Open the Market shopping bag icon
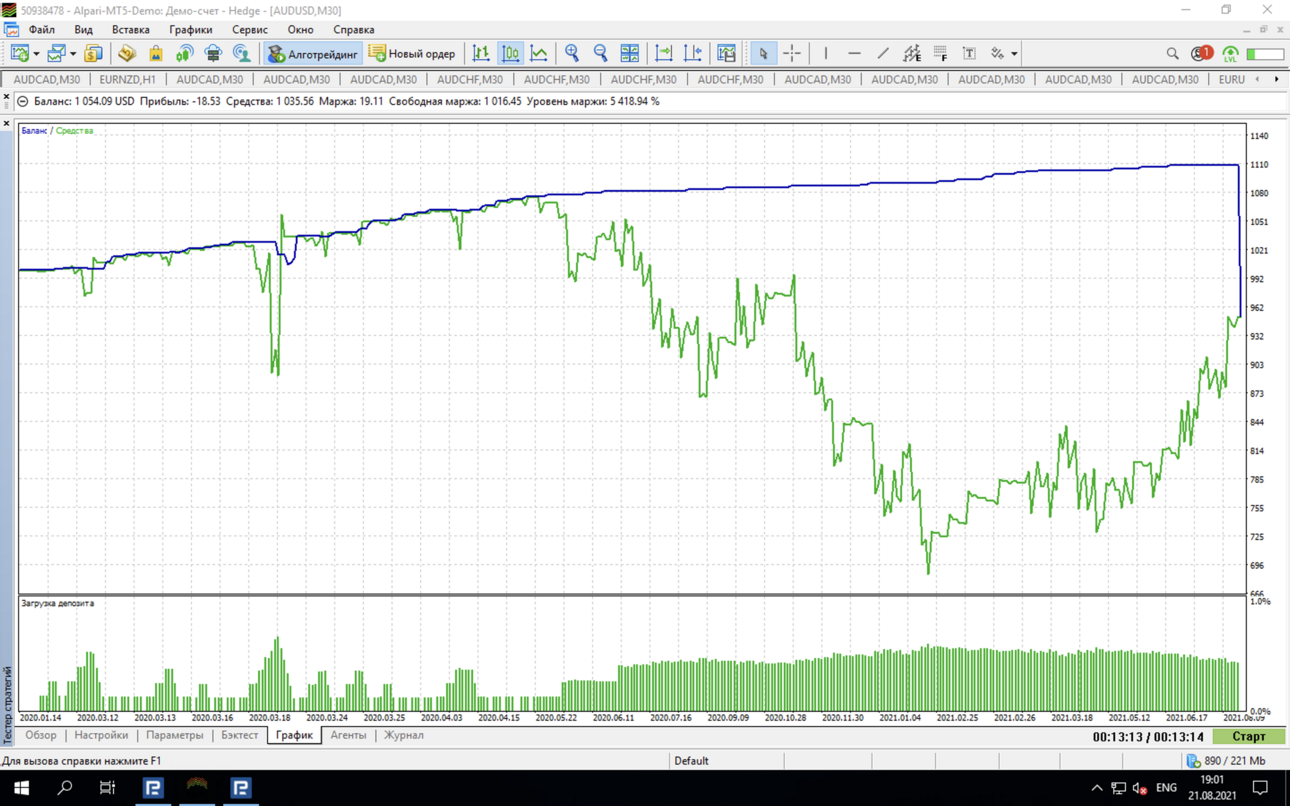This screenshot has width=1290, height=806. pyautogui.click(x=155, y=53)
